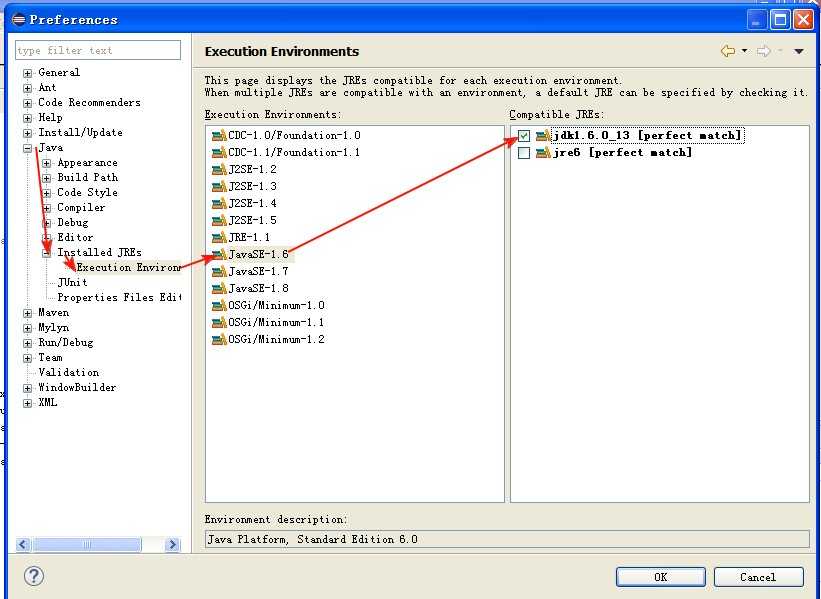Screen dimensions: 821x599
Task: Select the Editor preference page
Action: point(75,238)
